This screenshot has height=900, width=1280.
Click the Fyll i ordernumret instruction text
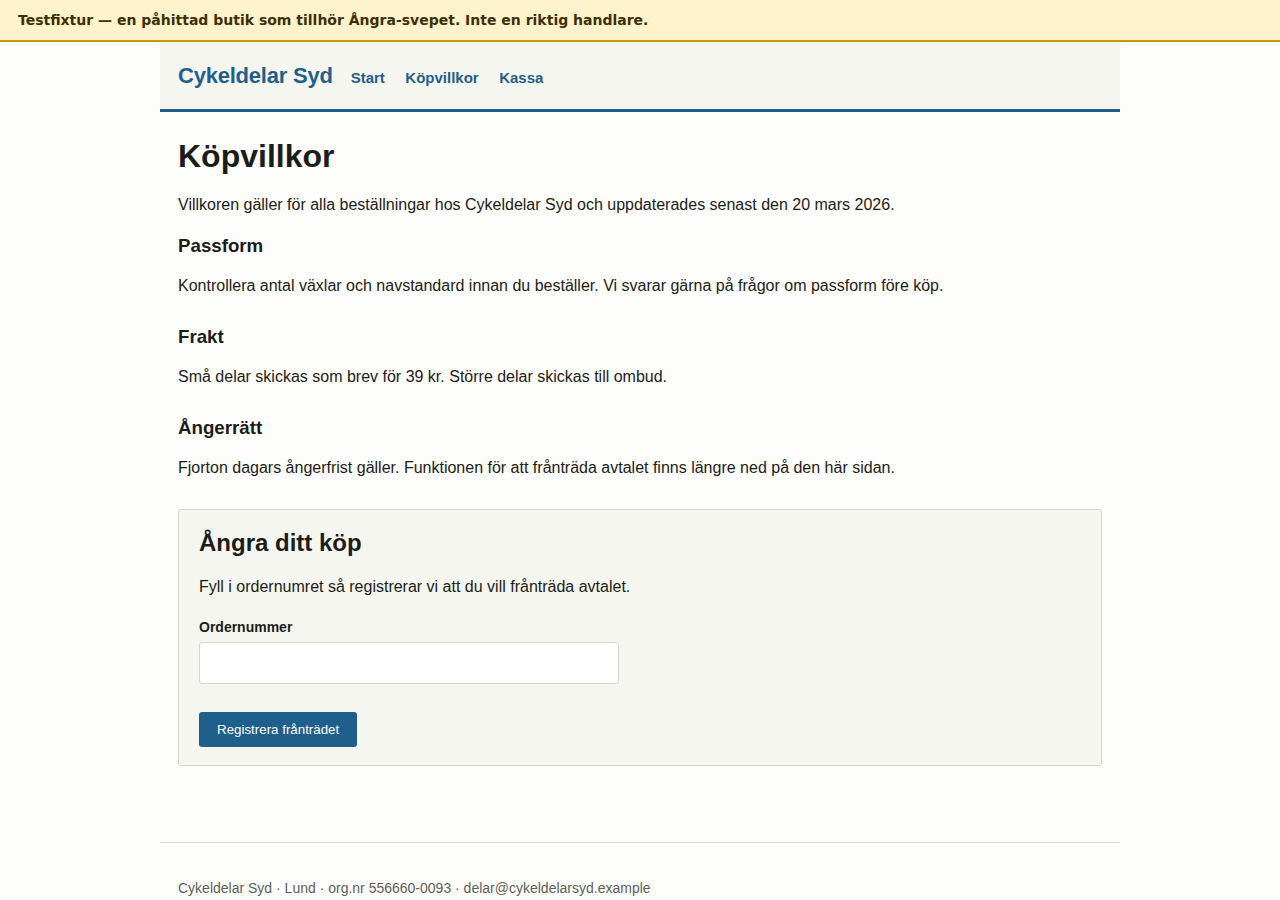point(414,587)
